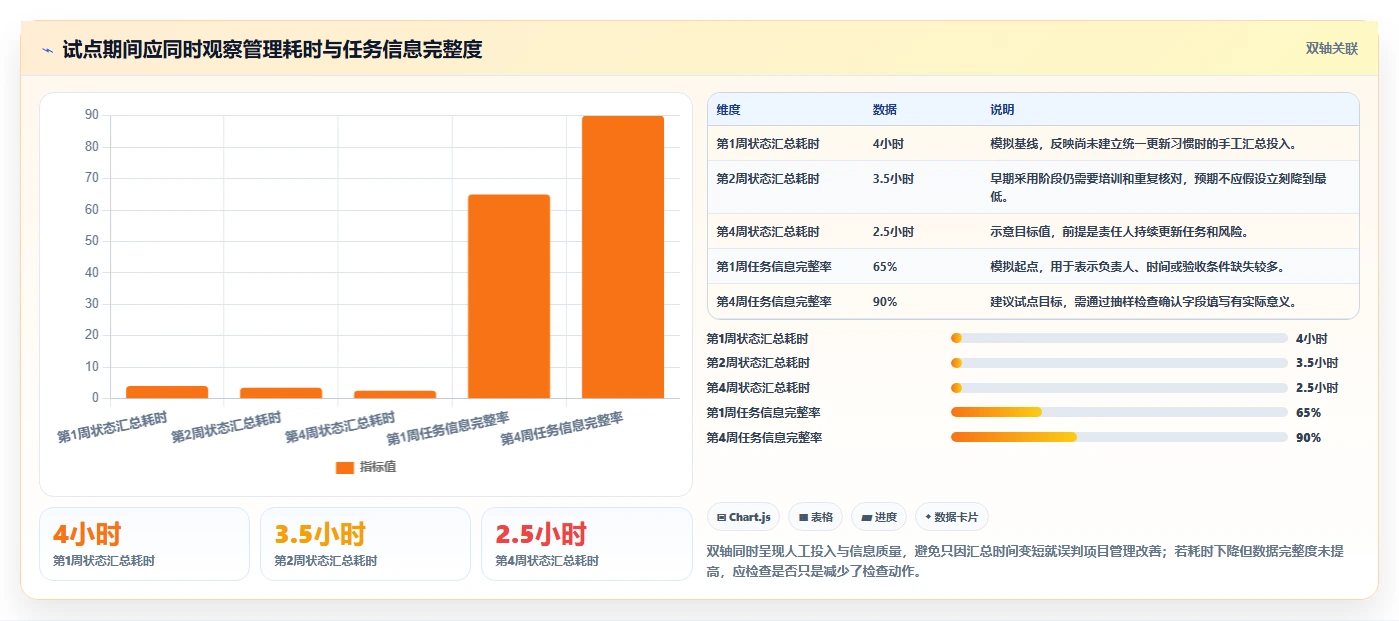
Task: Click the Chart.js tag label
Action: point(750,517)
